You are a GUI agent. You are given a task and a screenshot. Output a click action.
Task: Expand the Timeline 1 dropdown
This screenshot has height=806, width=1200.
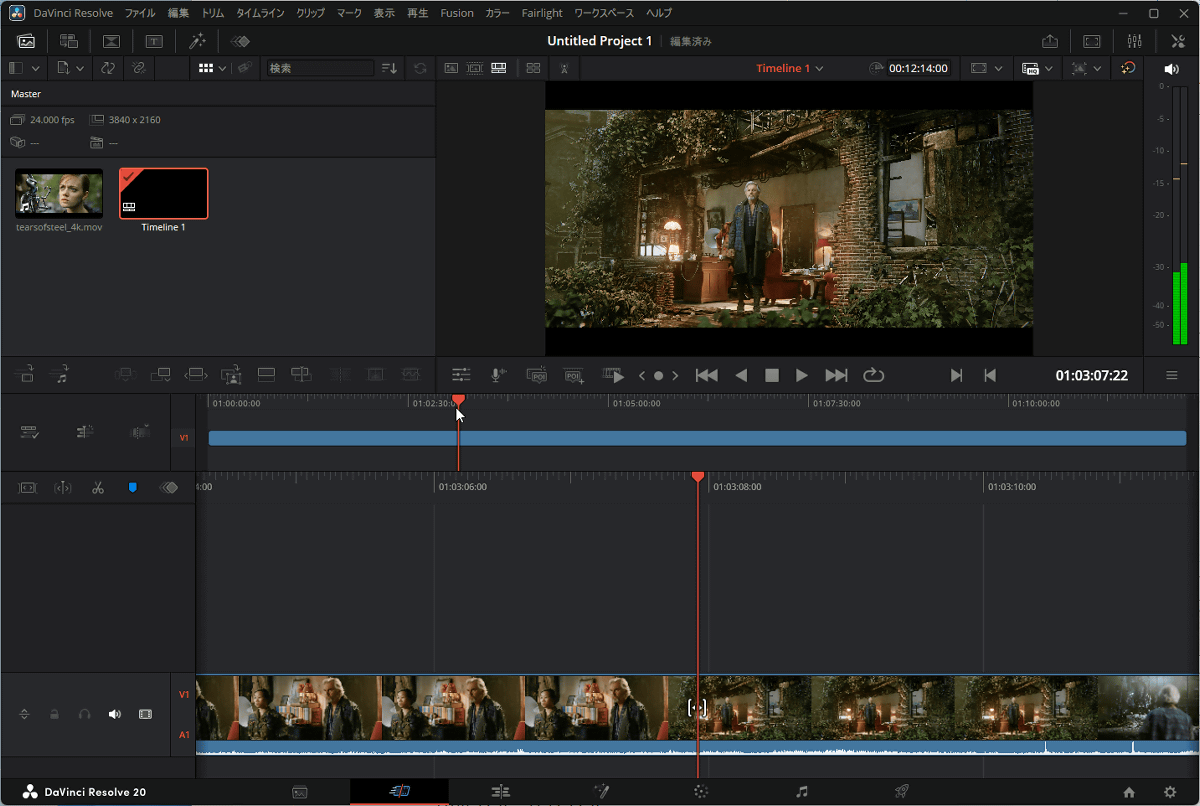click(x=819, y=68)
